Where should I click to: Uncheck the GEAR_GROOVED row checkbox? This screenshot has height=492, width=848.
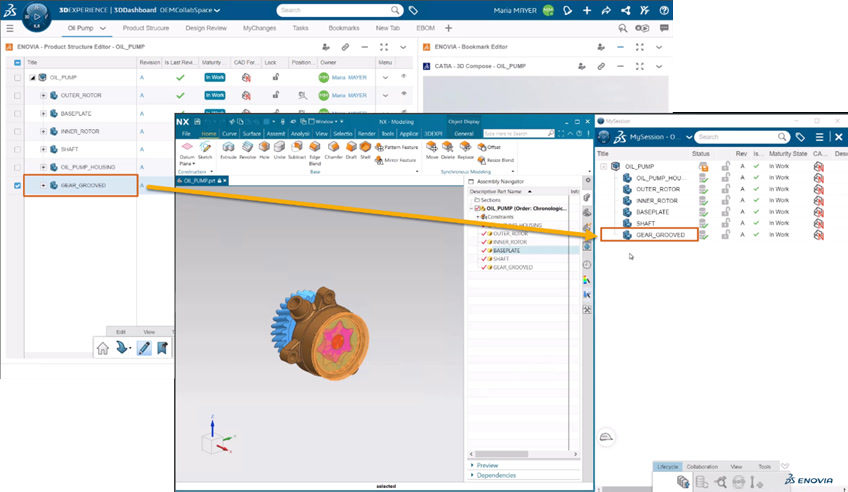pyautogui.click(x=17, y=185)
